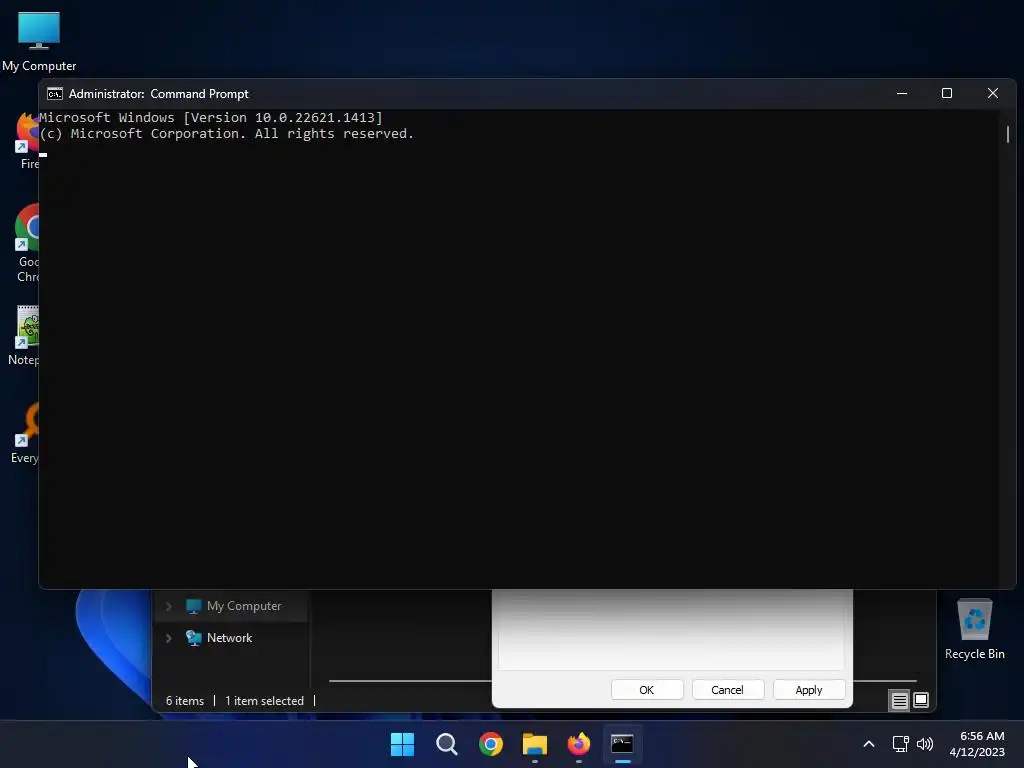This screenshot has width=1024, height=768.
Task: Expand Network in Explorer's navigation tree
Action: [x=168, y=638]
